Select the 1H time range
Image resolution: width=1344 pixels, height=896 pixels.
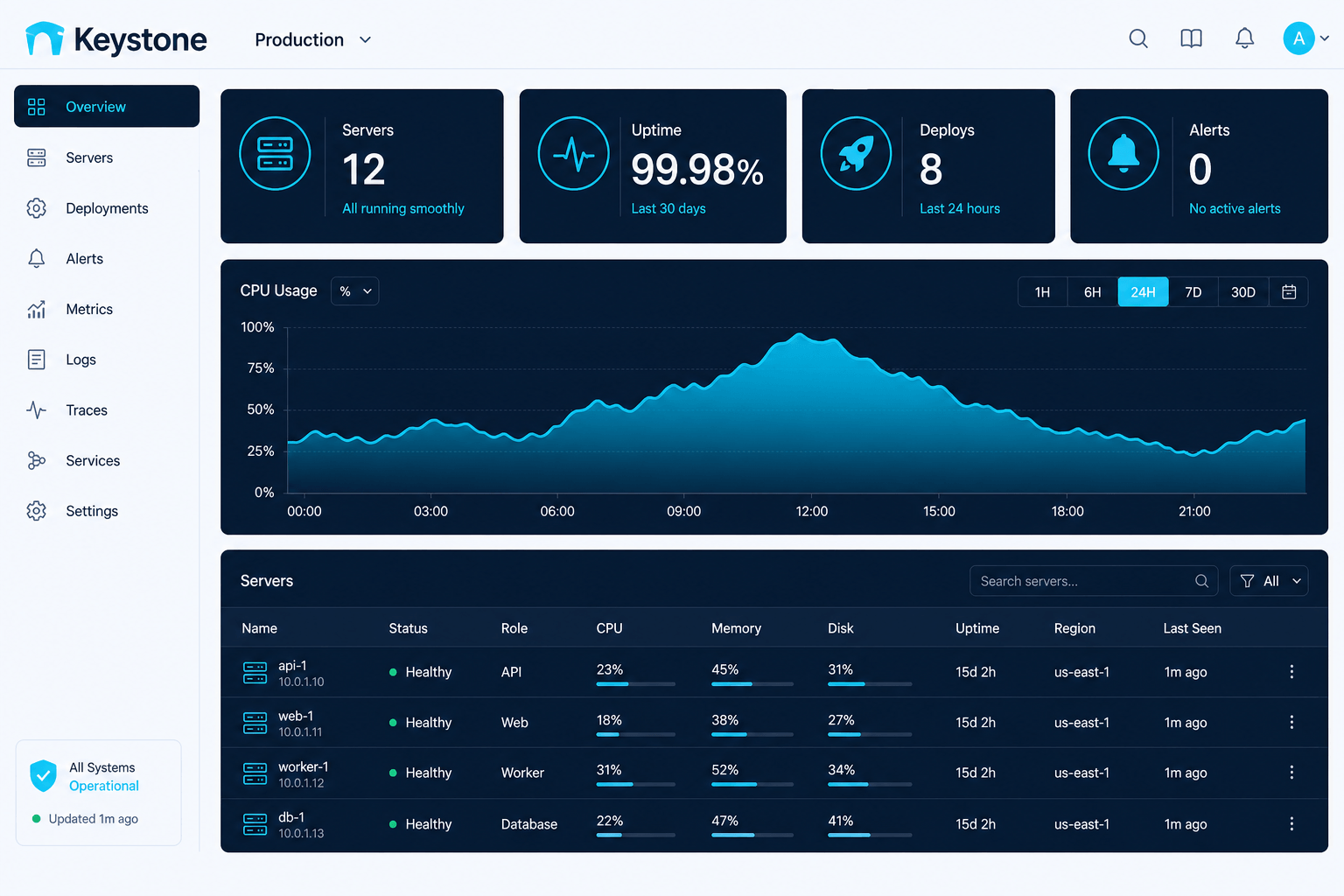(1043, 292)
